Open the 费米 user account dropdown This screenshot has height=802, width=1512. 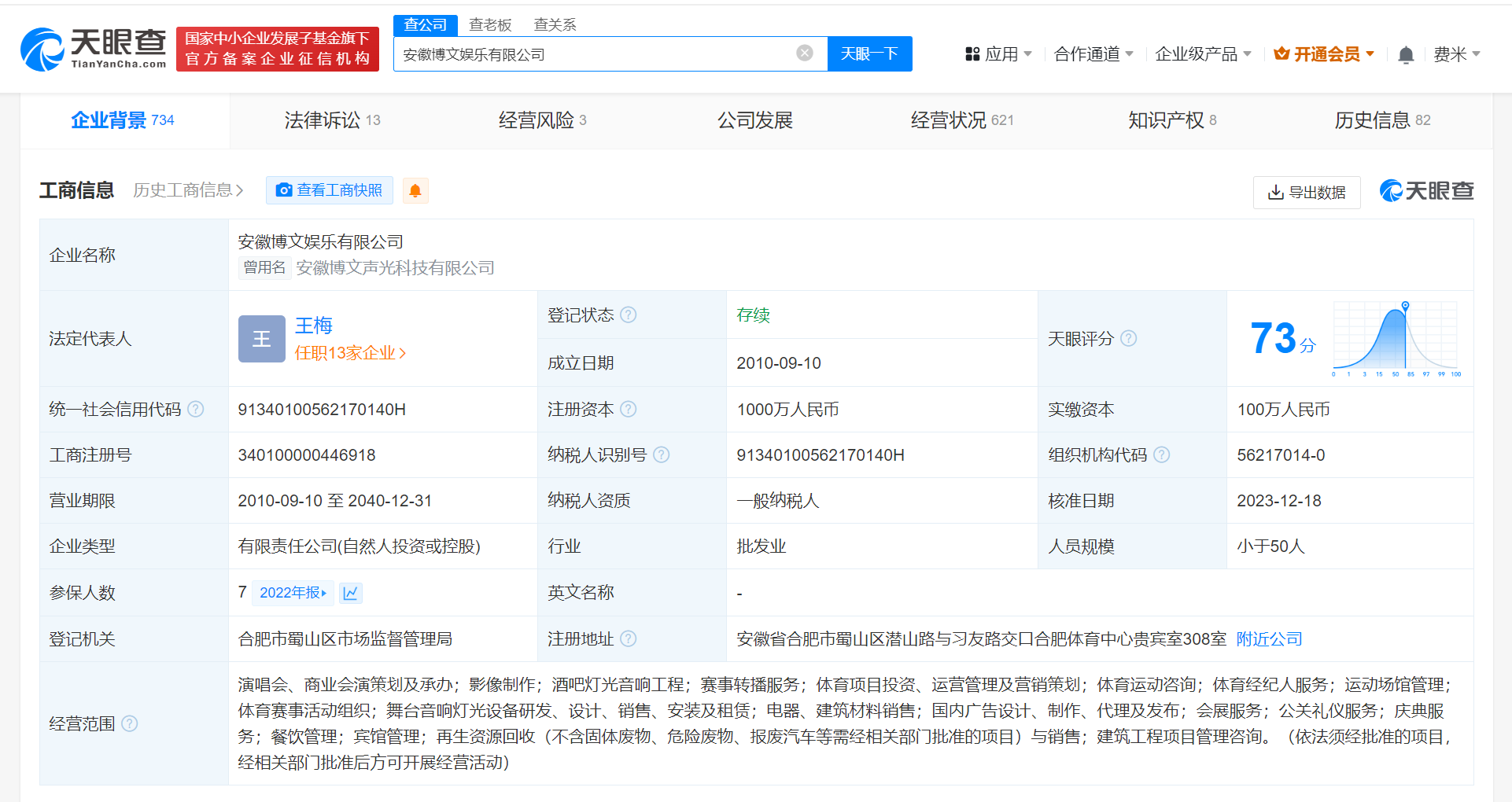1456,54
